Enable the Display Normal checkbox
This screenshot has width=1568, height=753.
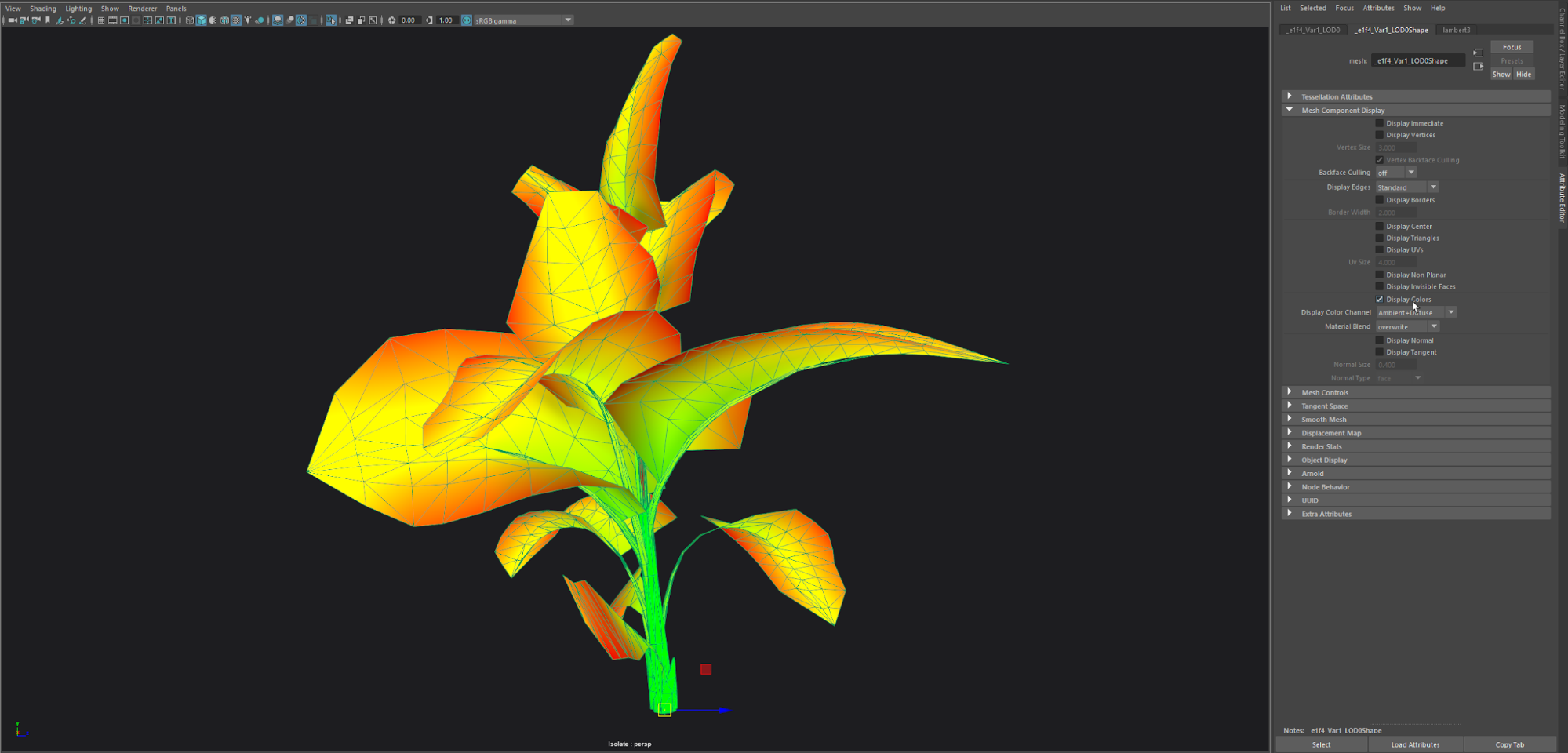[x=1380, y=340]
